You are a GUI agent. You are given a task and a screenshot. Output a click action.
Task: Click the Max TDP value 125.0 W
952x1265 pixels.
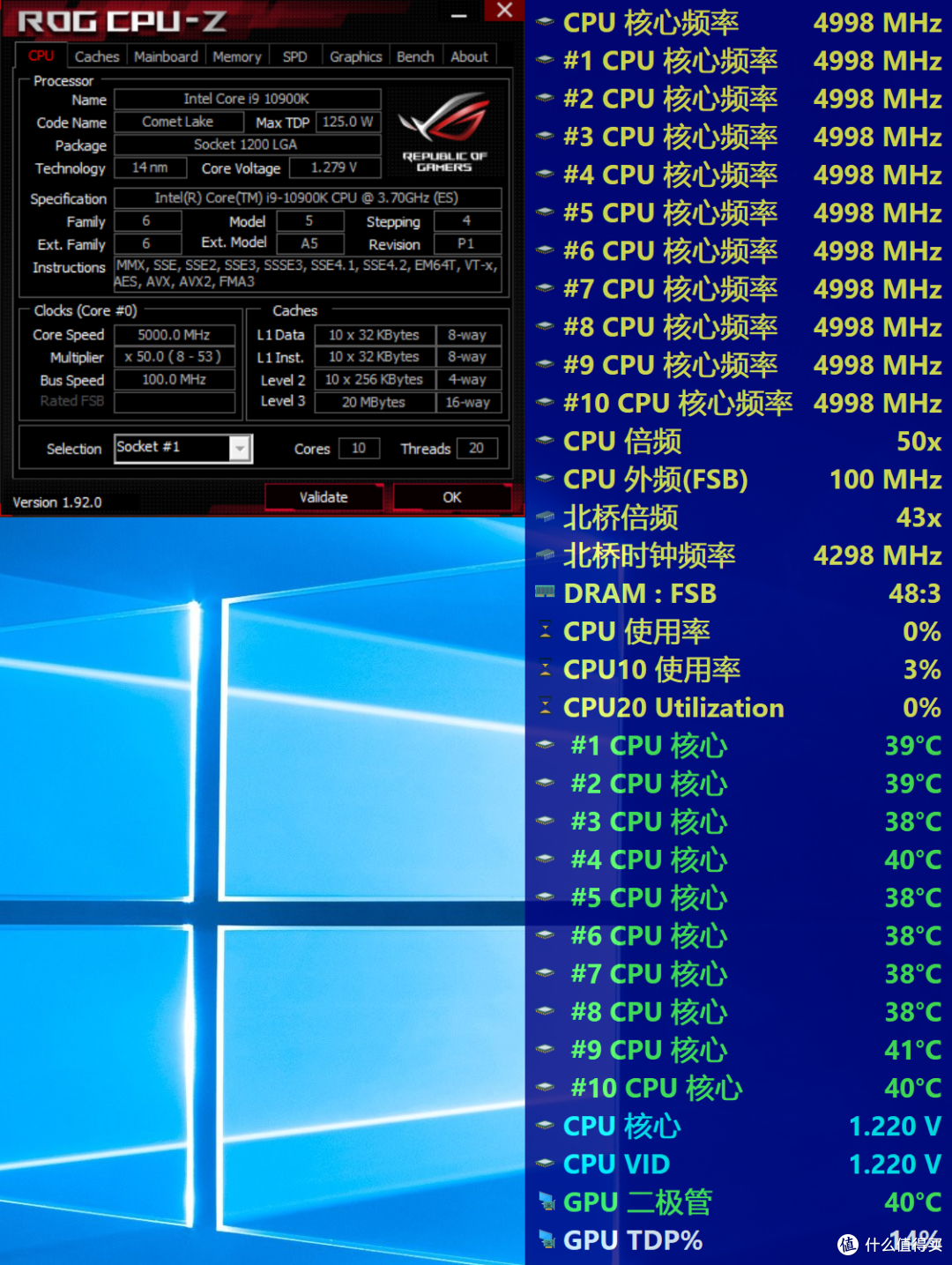click(347, 122)
